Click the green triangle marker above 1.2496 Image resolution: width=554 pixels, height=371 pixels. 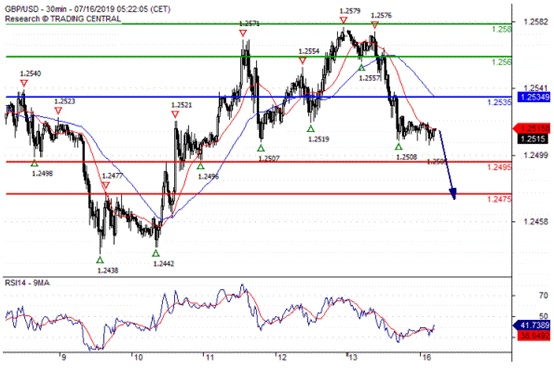[200, 166]
